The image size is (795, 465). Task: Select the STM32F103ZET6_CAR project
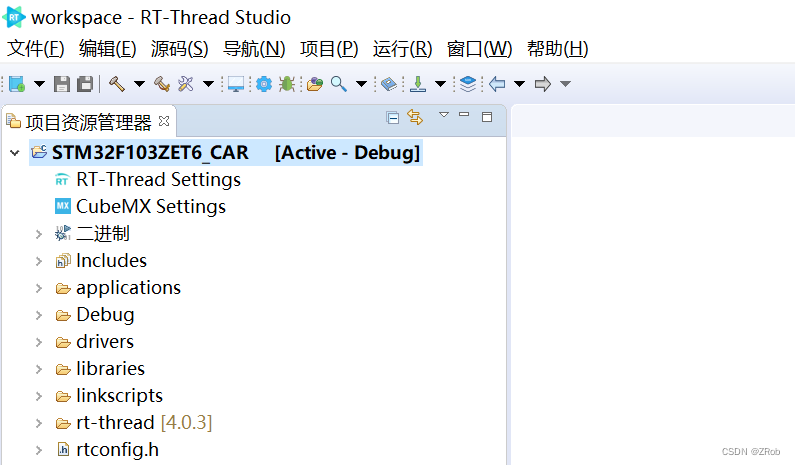coord(226,153)
